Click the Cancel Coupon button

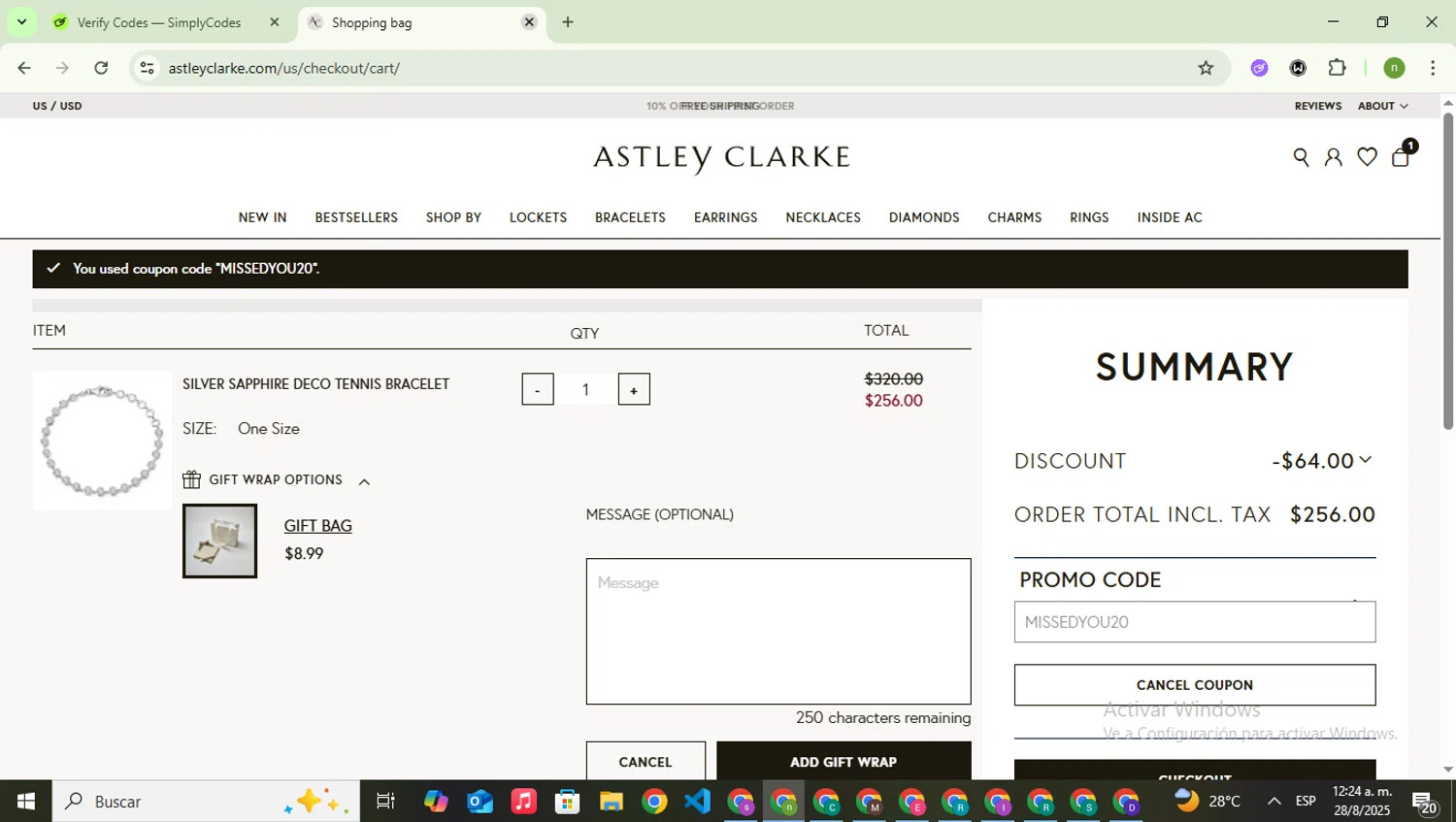(x=1195, y=685)
